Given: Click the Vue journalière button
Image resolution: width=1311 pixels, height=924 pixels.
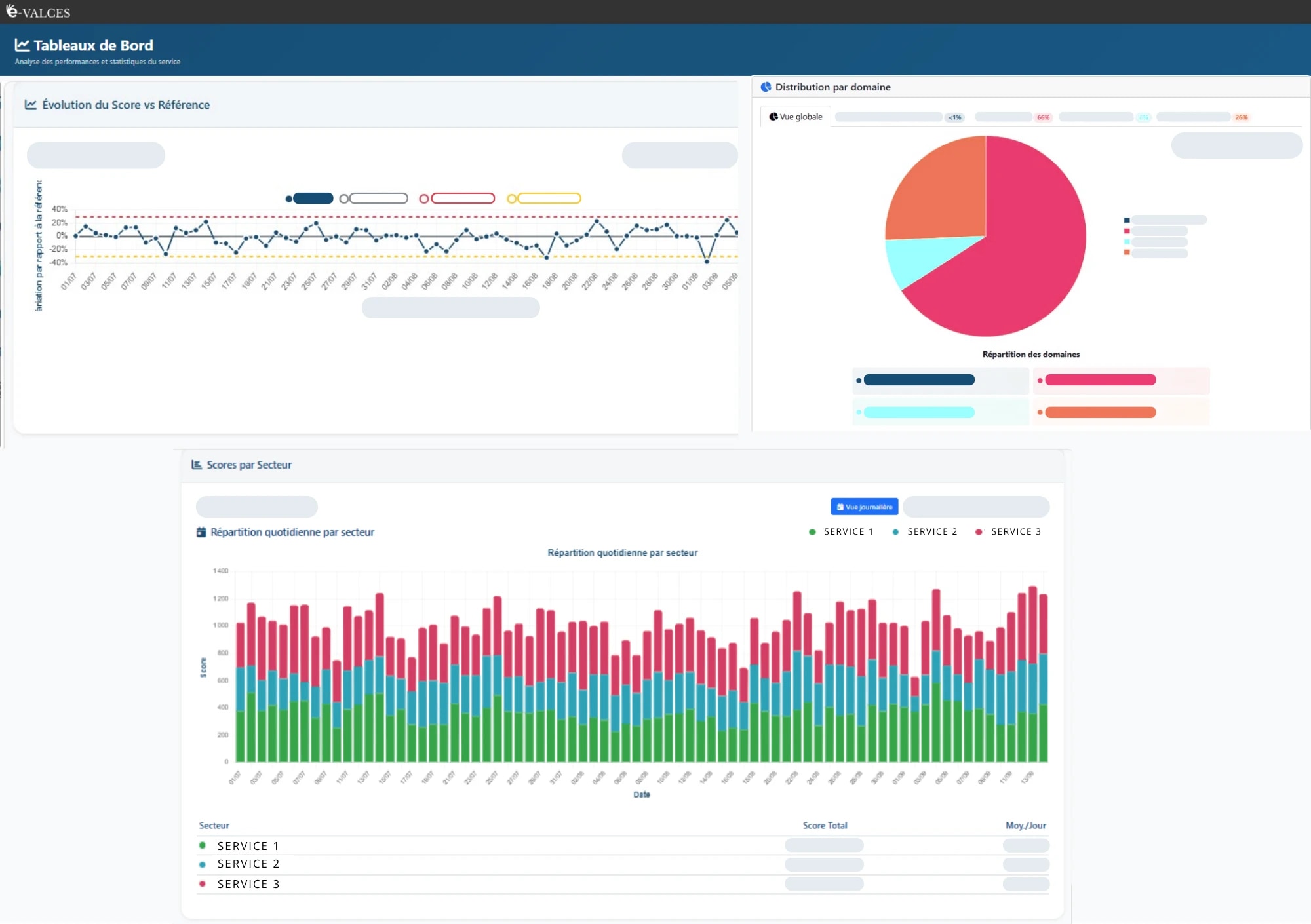Looking at the screenshot, I should pos(864,507).
